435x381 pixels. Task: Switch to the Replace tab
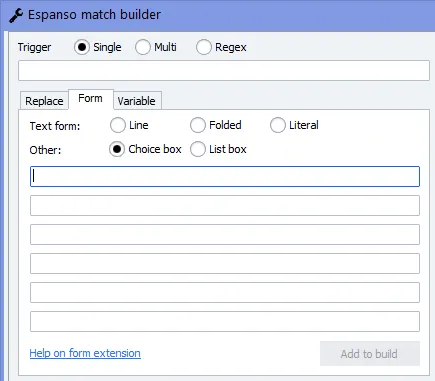(x=44, y=101)
